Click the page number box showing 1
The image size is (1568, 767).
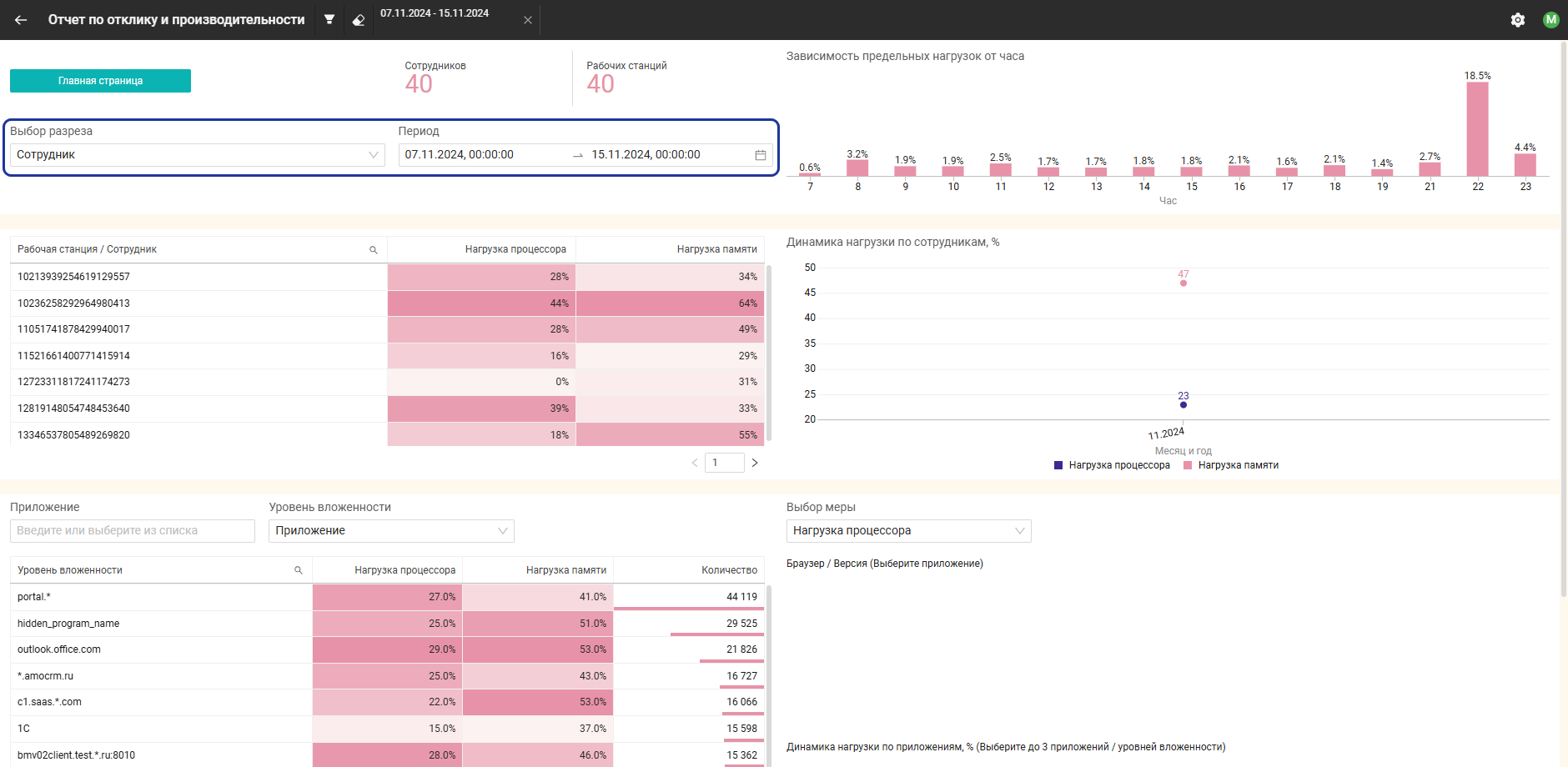pos(724,463)
